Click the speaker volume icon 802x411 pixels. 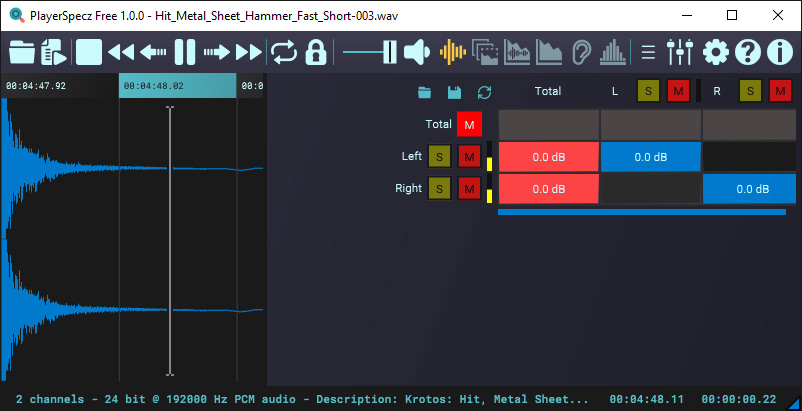pyautogui.click(x=417, y=52)
